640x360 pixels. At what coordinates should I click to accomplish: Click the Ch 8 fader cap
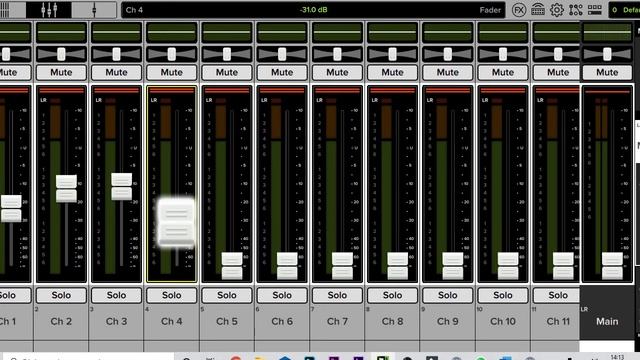pyautogui.click(x=398, y=266)
